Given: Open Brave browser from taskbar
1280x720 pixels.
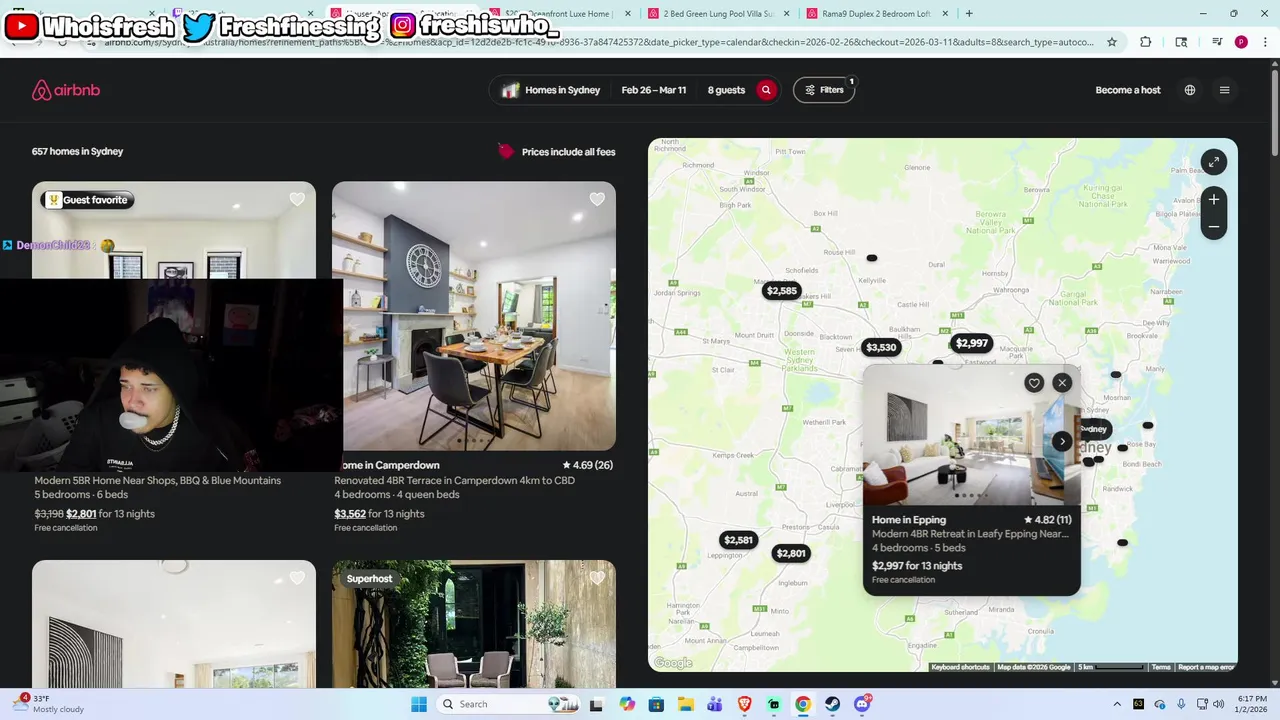Looking at the screenshot, I should click(744, 704).
